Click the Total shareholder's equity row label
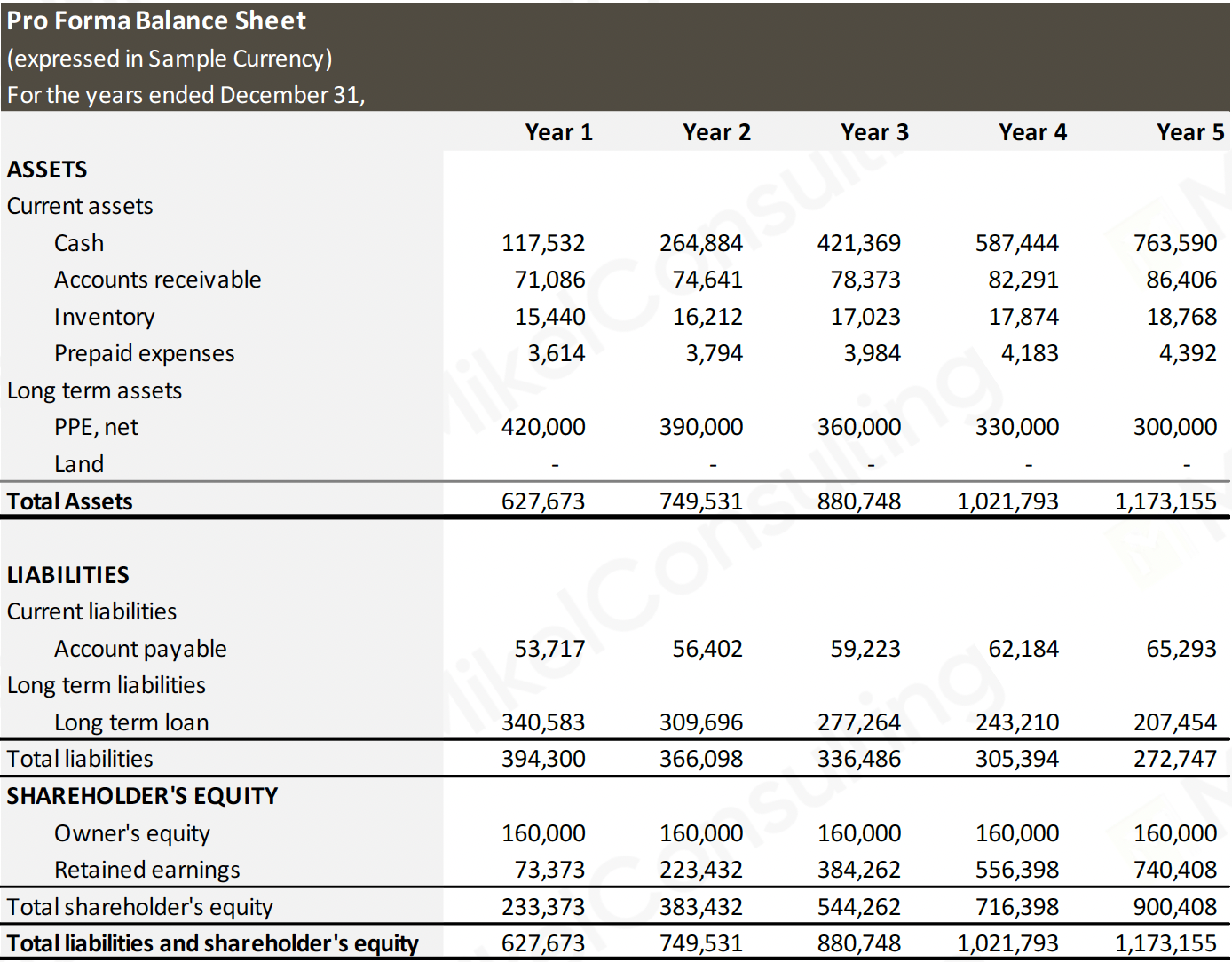The image size is (1232, 962). click(x=140, y=907)
